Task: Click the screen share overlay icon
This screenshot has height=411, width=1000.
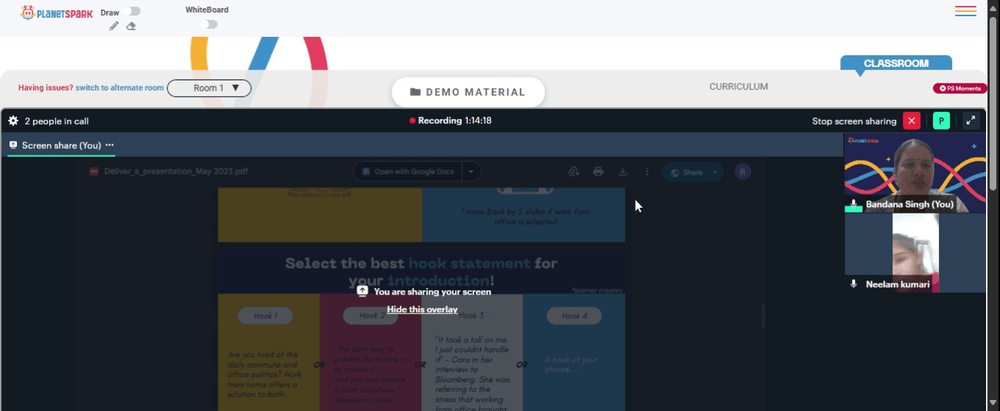Action: [x=362, y=291]
